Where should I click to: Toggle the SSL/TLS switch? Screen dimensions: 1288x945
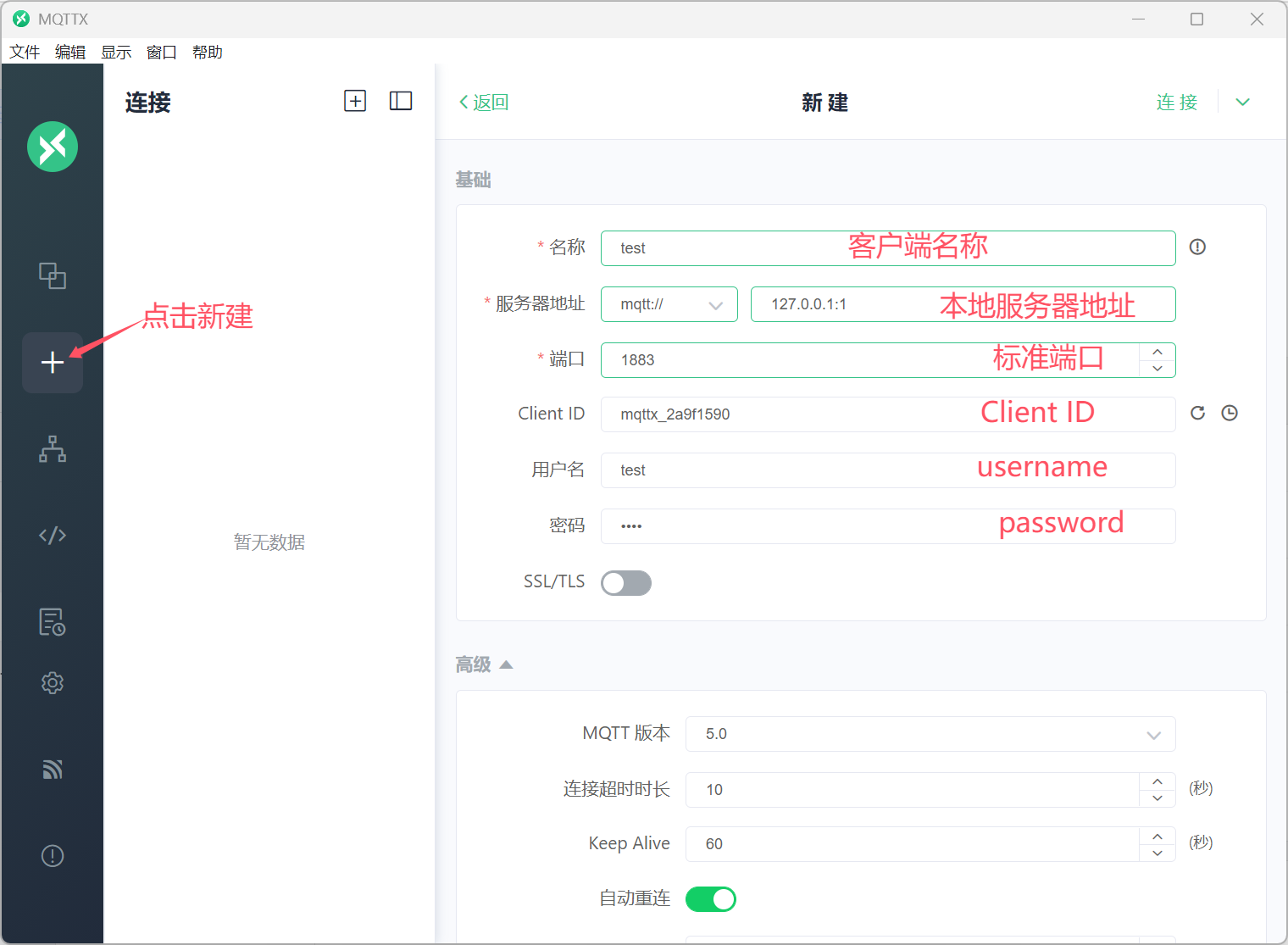(x=626, y=583)
